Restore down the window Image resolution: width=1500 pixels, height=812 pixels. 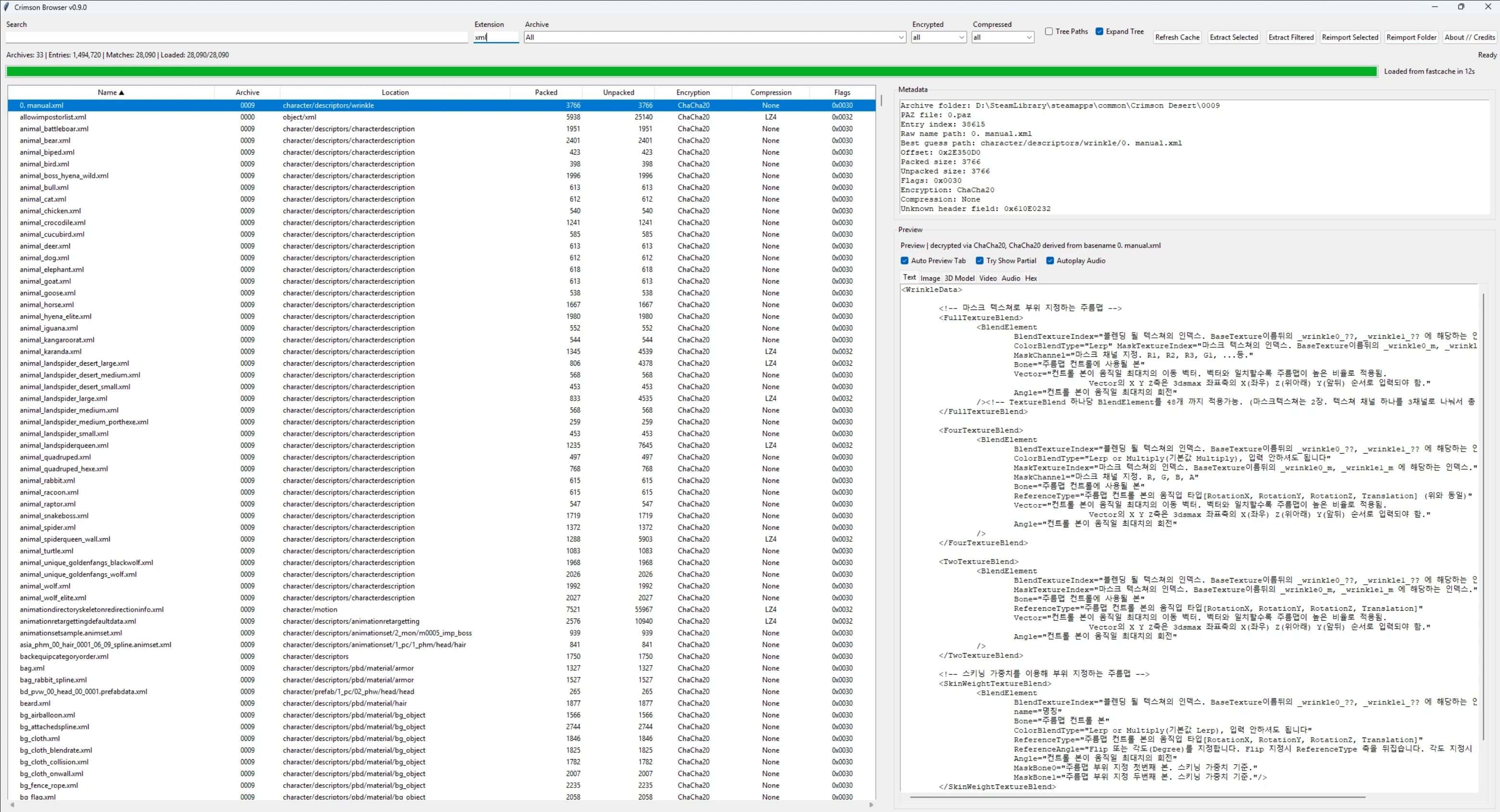tap(1461, 7)
